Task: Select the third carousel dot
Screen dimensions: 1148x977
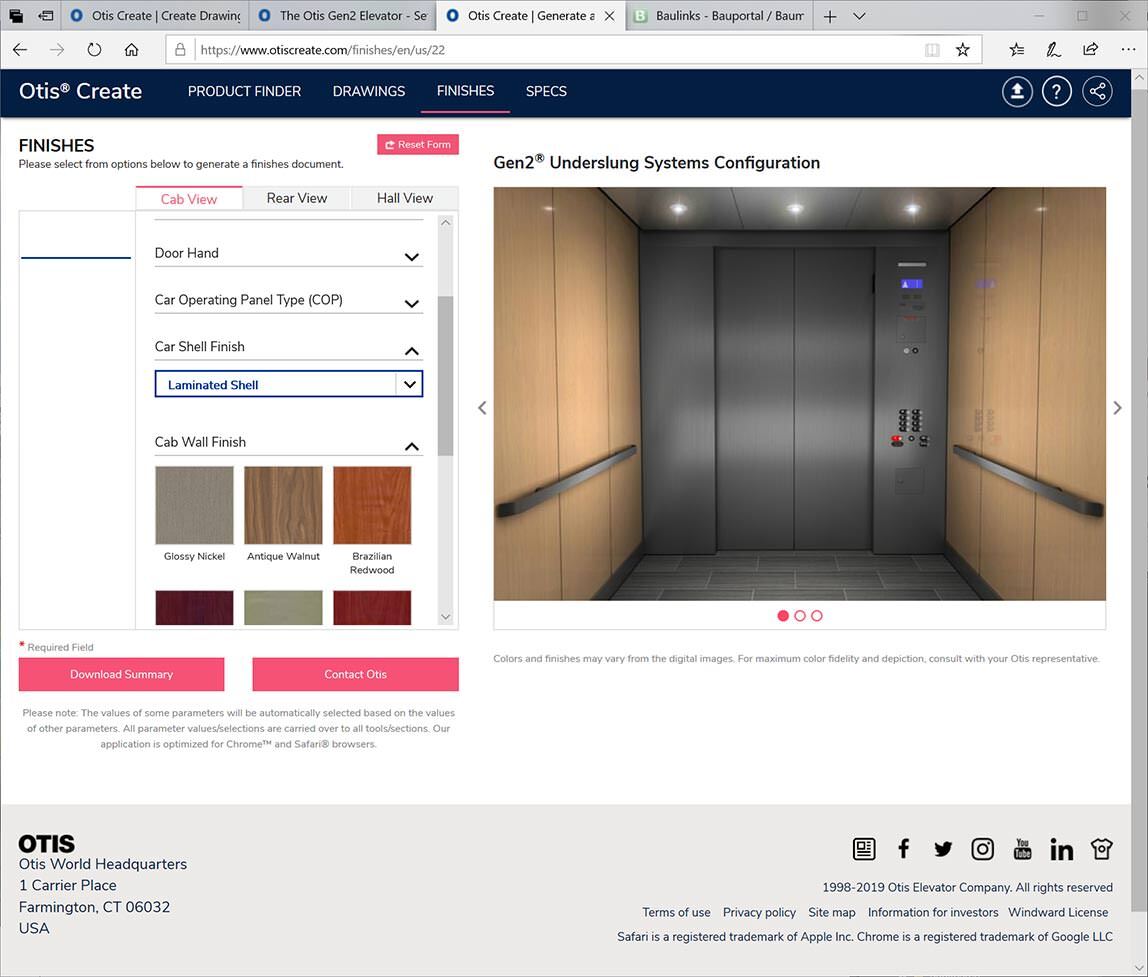Action: [x=817, y=616]
